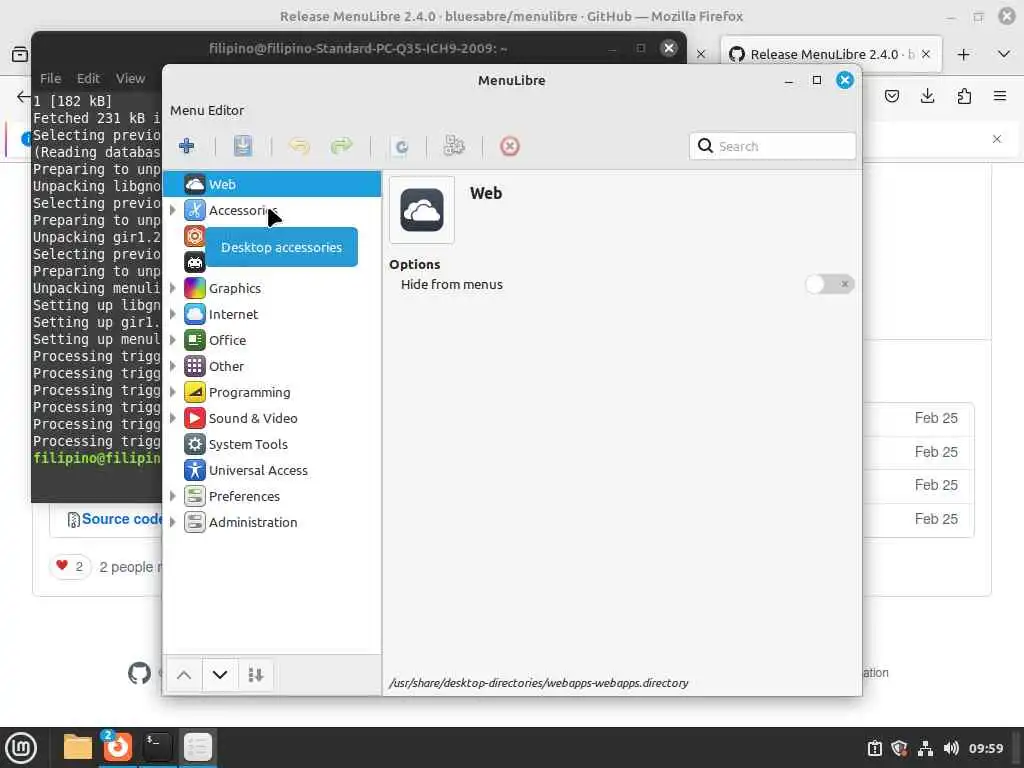
Task: Click the network tray icon
Action: (925, 748)
